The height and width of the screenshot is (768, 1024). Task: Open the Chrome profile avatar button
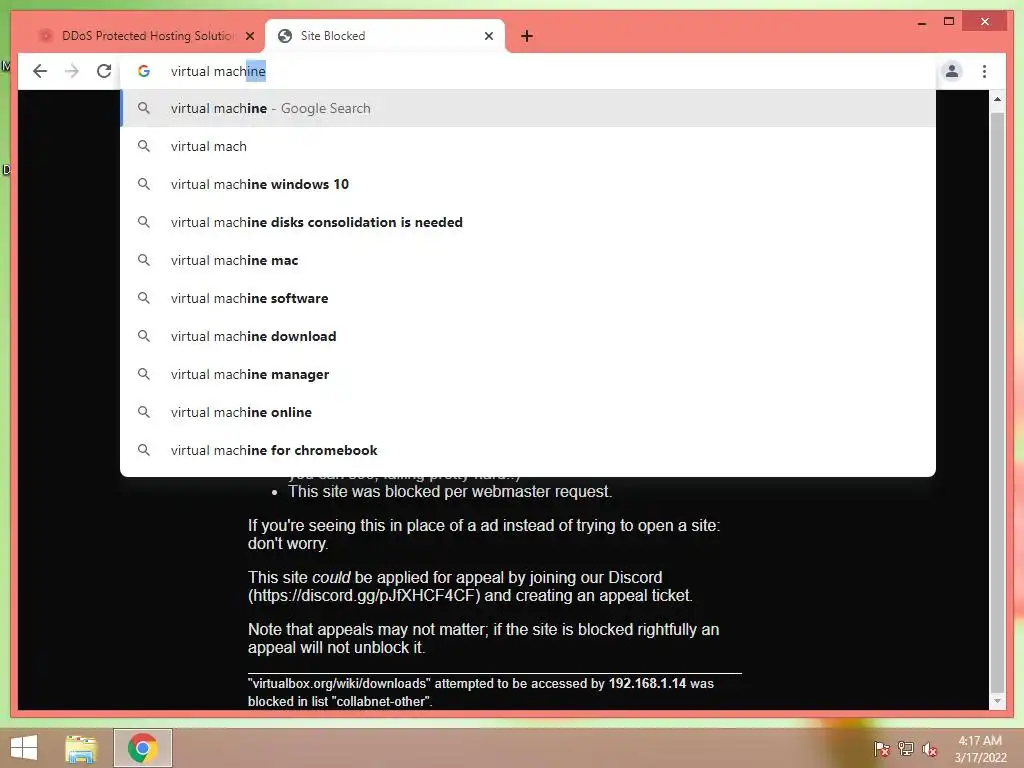pyautogui.click(x=952, y=71)
